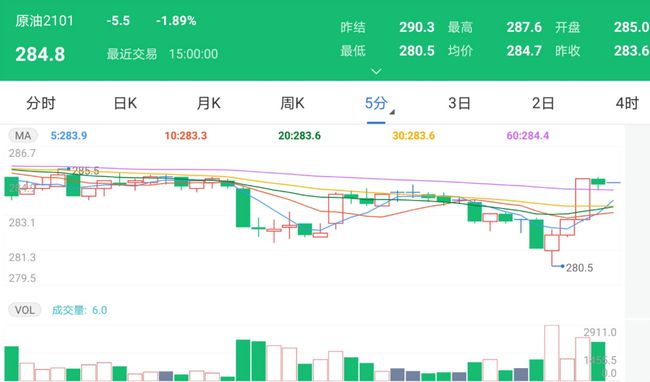
Task: Tap the 原油2101 contract name
Action: 44,21
